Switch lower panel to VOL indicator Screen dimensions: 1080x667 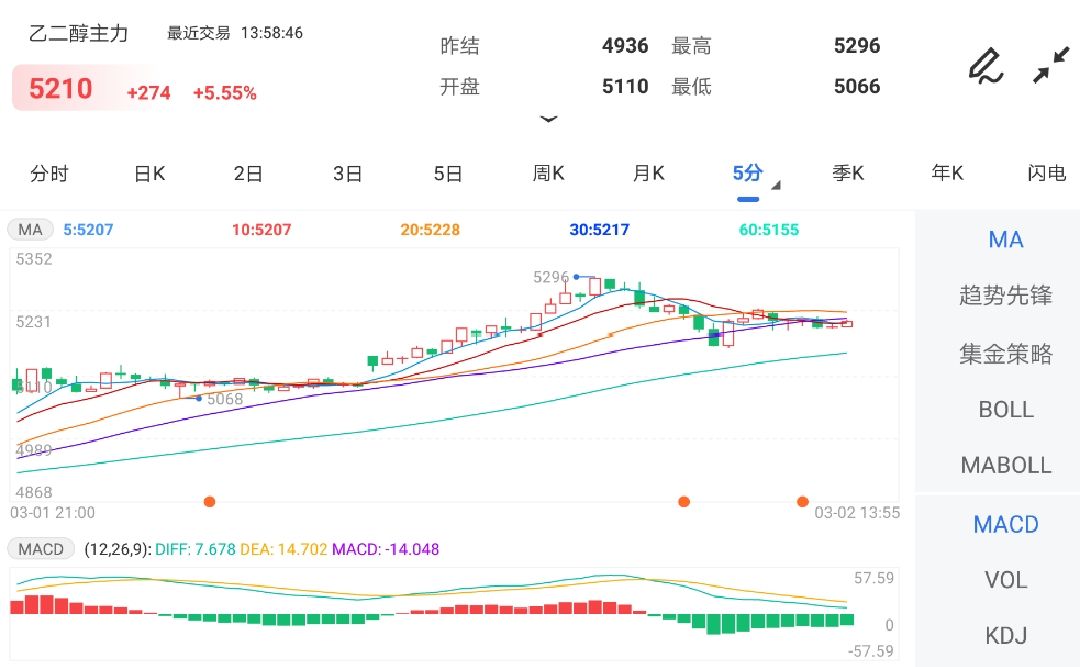[x=1006, y=580]
